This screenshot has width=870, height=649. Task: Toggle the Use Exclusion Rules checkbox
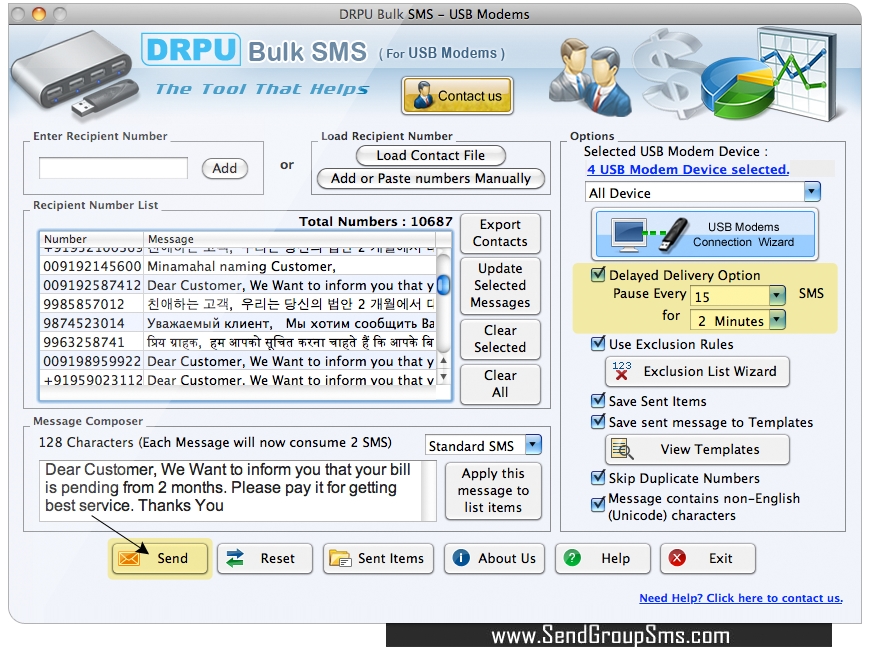point(598,343)
